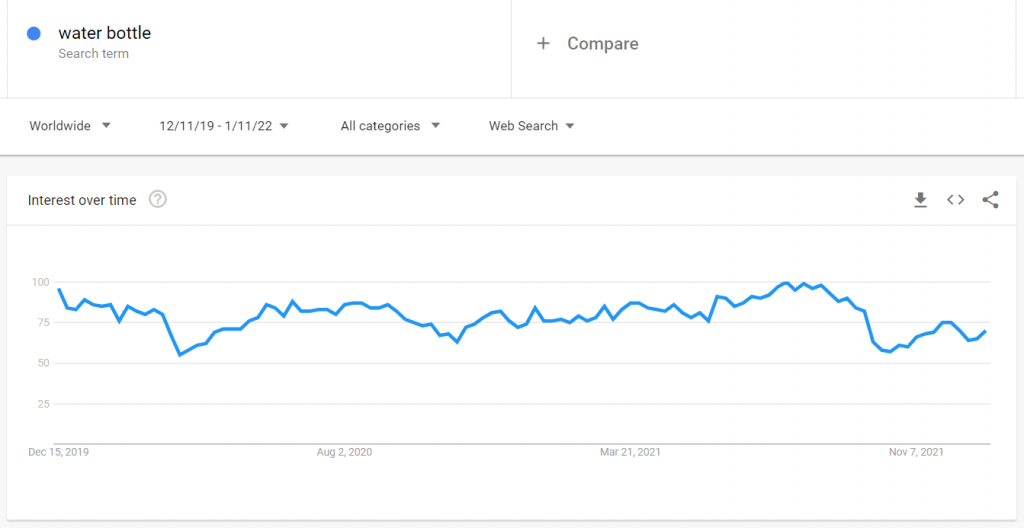Select the blue water bottle term dot
Screen dimensions: 1024x528
point(34,33)
